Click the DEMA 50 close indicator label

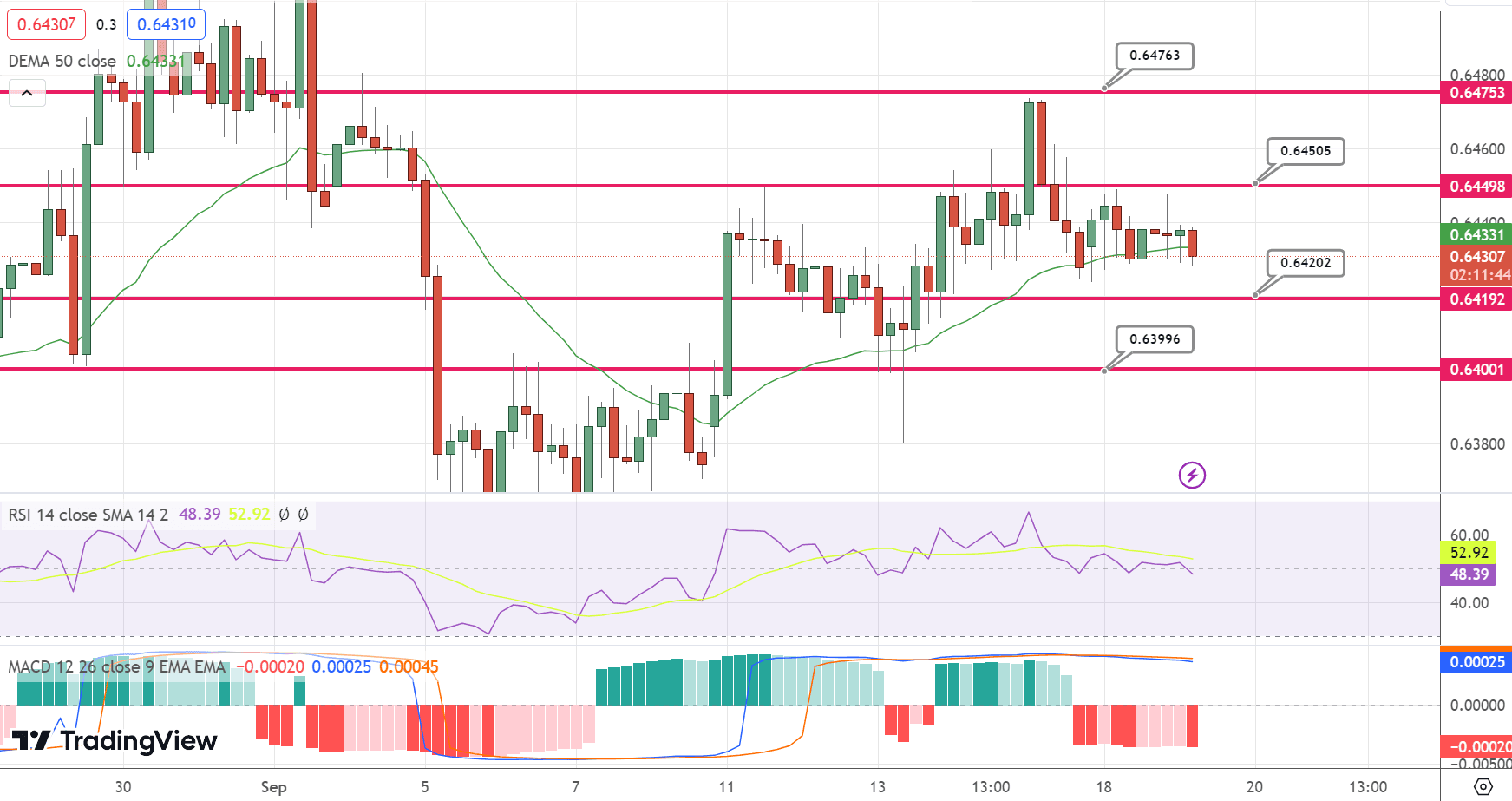[x=62, y=61]
